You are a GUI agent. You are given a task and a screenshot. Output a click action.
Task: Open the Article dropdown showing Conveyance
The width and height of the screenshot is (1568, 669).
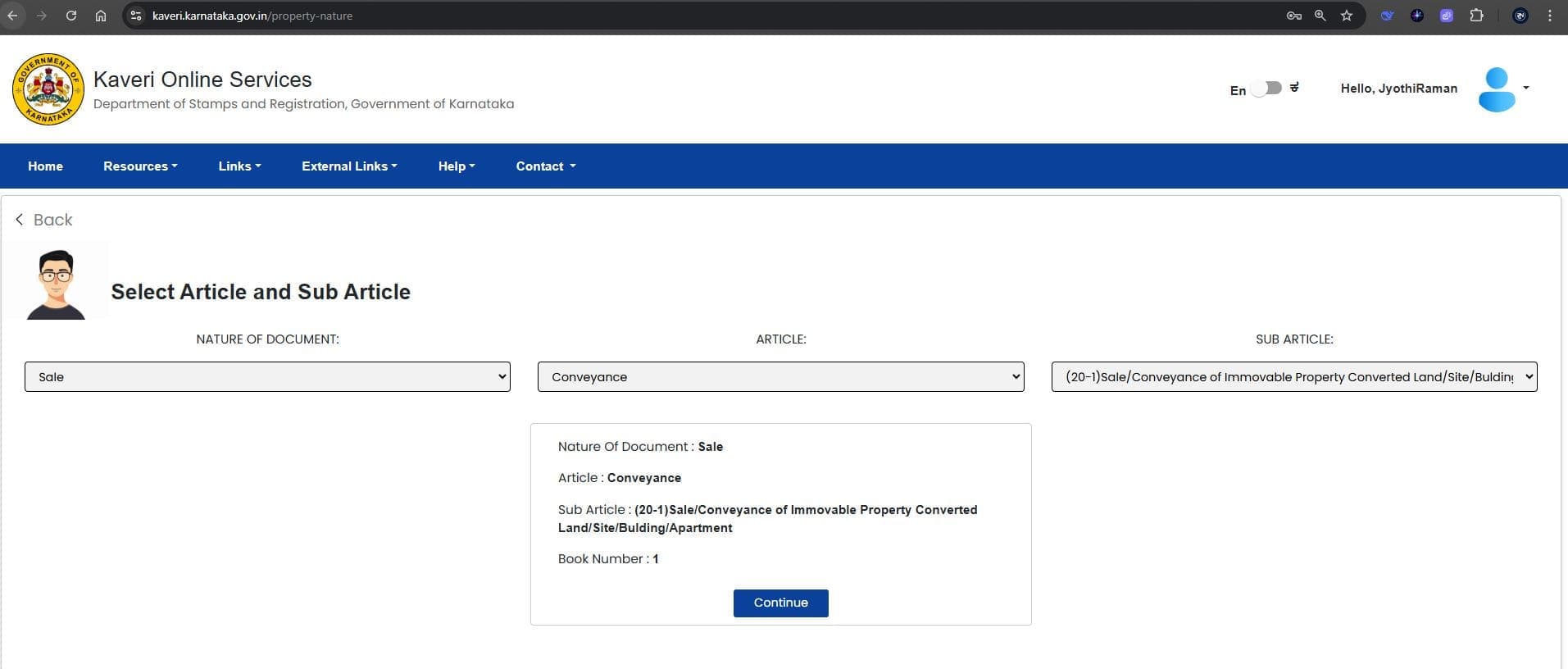tap(780, 377)
